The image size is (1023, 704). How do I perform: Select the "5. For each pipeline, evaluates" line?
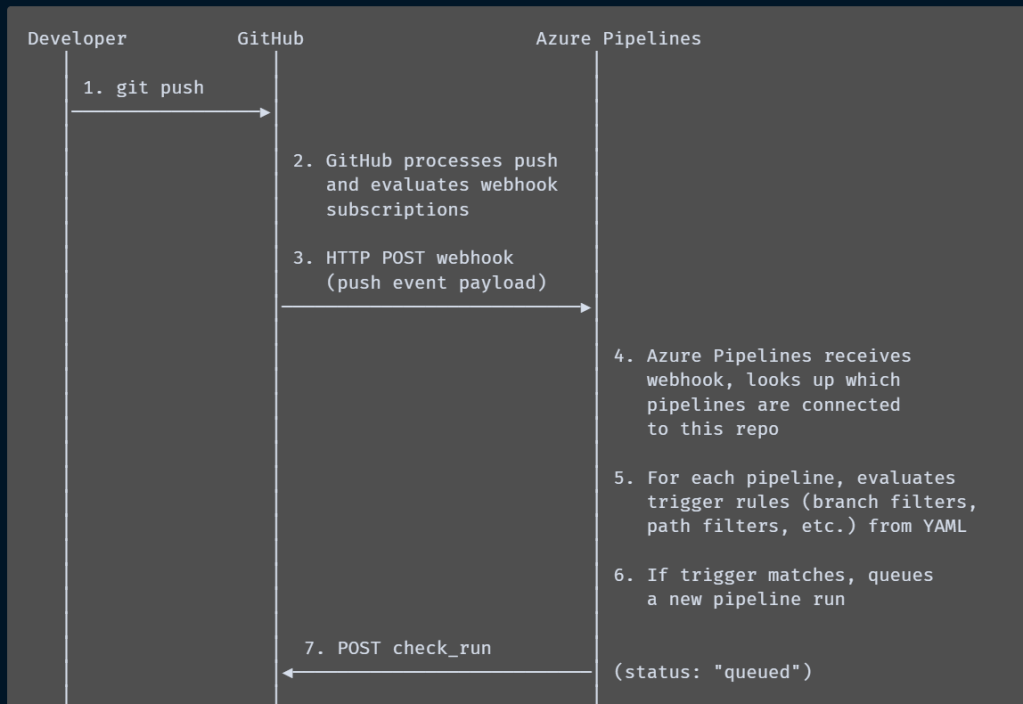pos(784,478)
